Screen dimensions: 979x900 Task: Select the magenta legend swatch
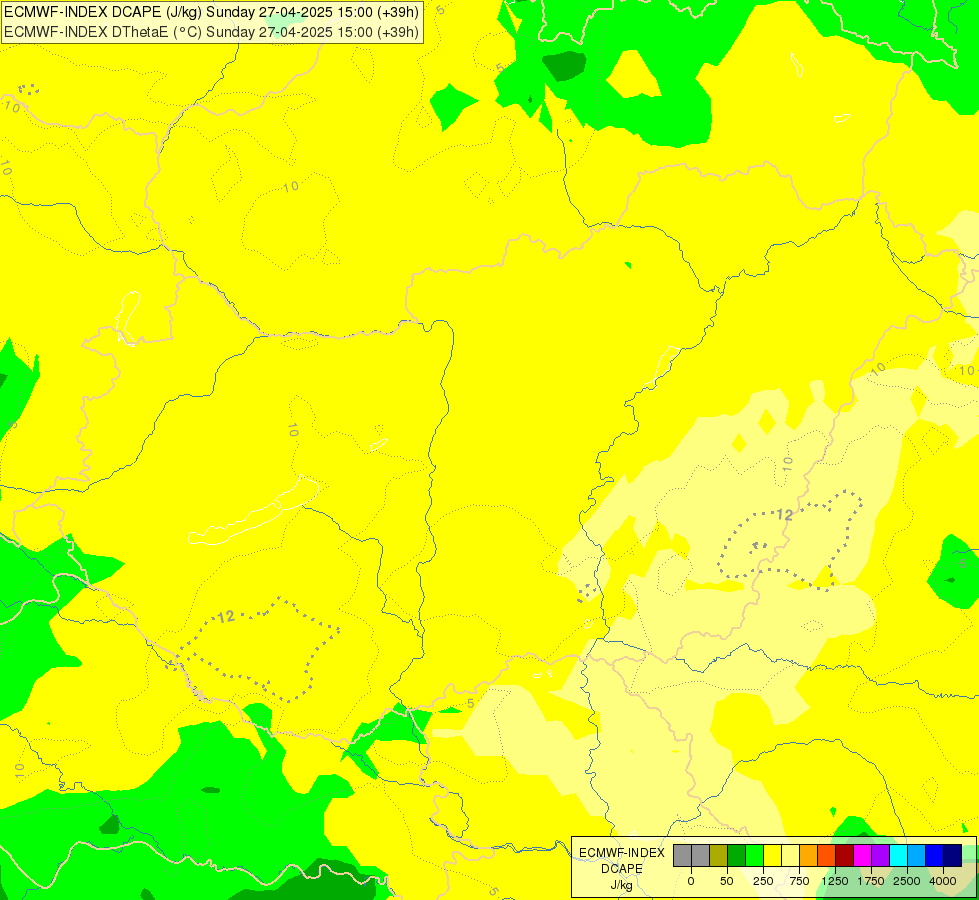(x=862, y=855)
